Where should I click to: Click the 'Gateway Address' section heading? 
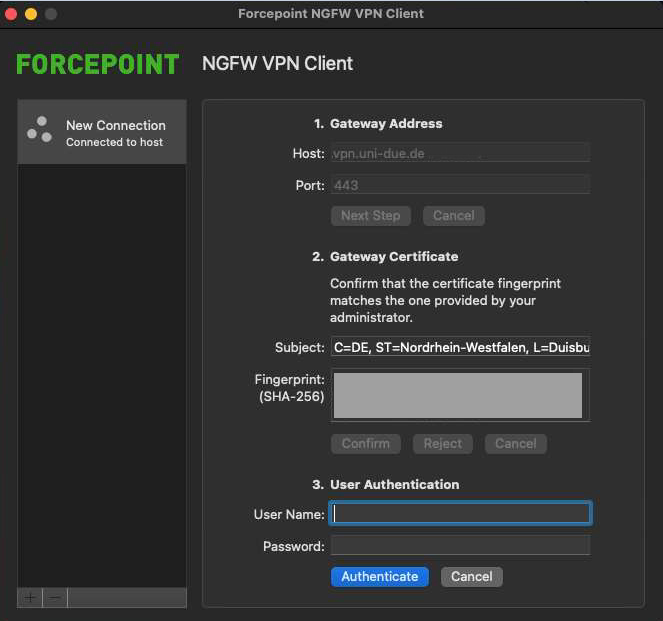click(x=386, y=123)
